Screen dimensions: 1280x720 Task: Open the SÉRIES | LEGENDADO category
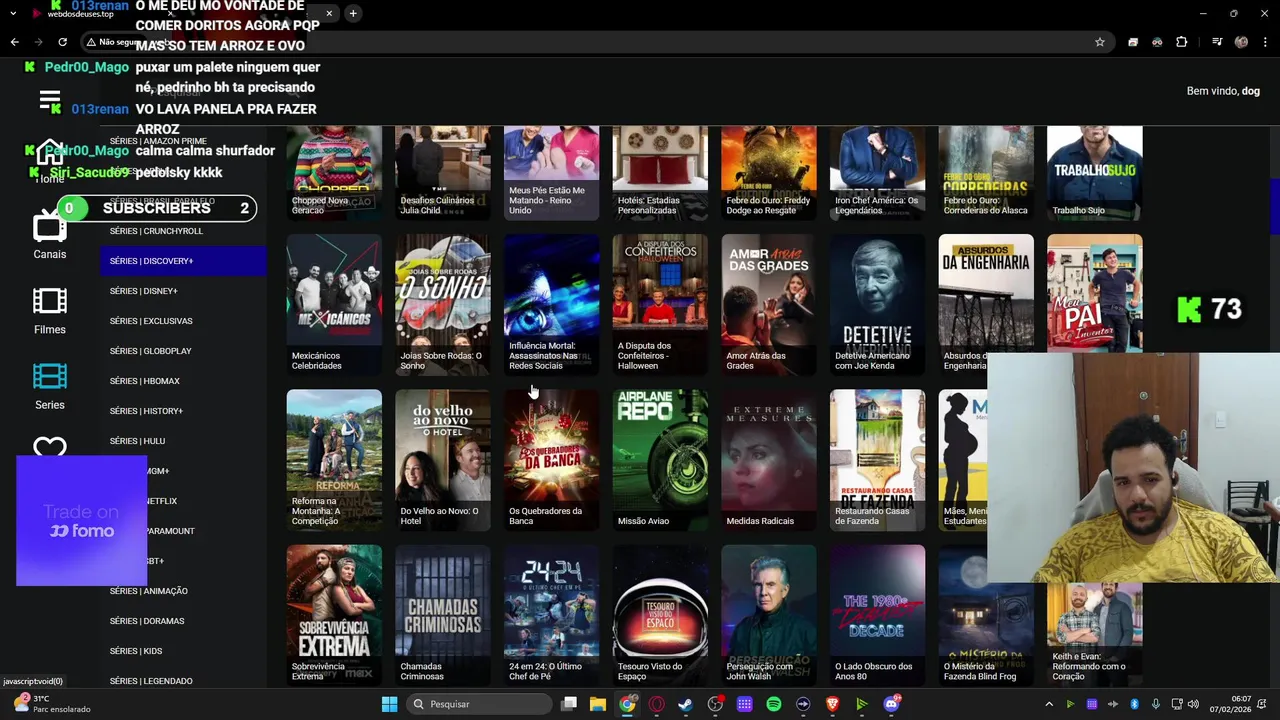(183, 681)
